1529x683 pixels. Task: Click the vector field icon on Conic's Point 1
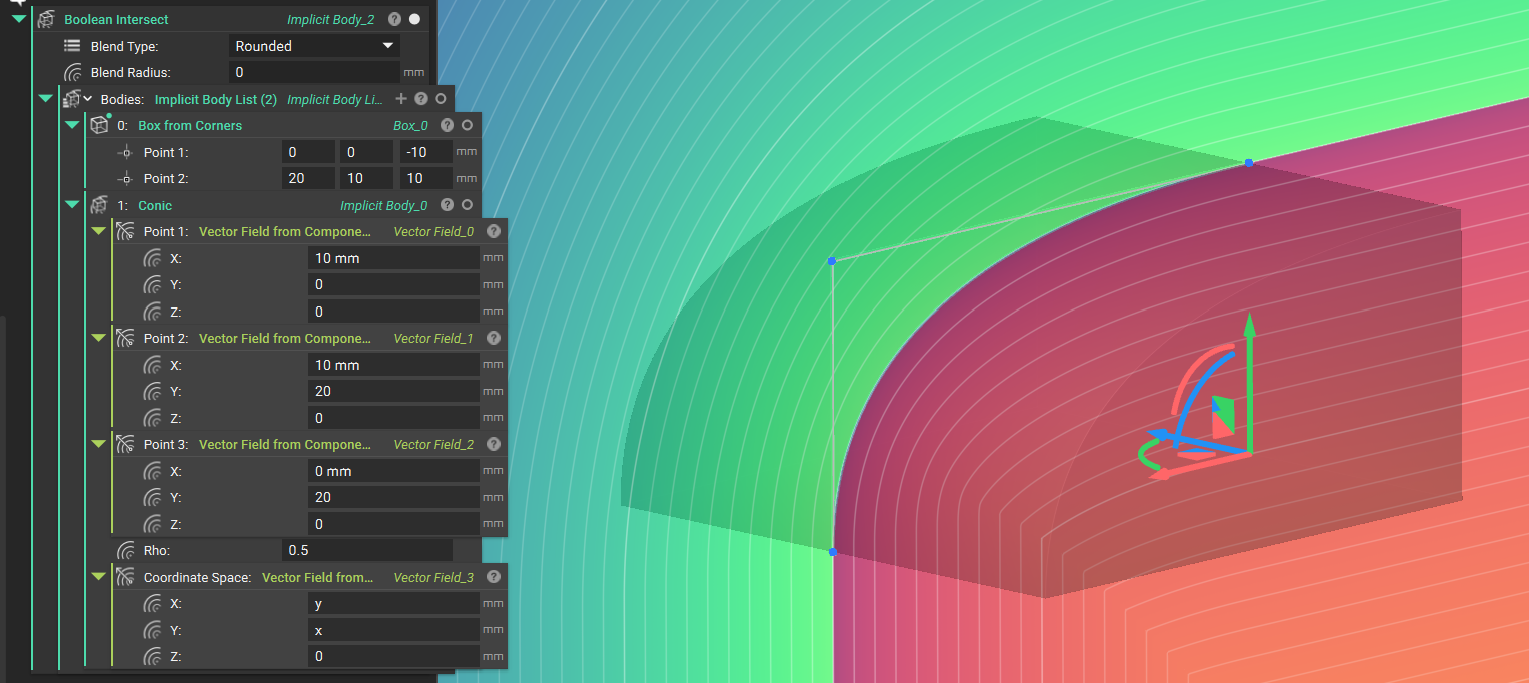(x=126, y=231)
